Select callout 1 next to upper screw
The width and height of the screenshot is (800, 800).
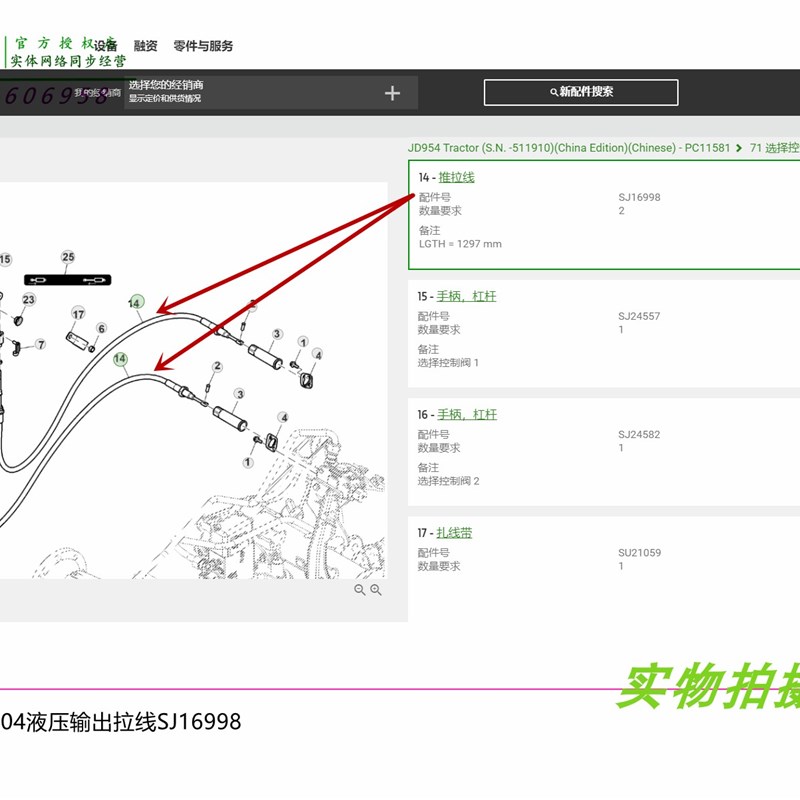pyautogui.click(x=303, y=342)
